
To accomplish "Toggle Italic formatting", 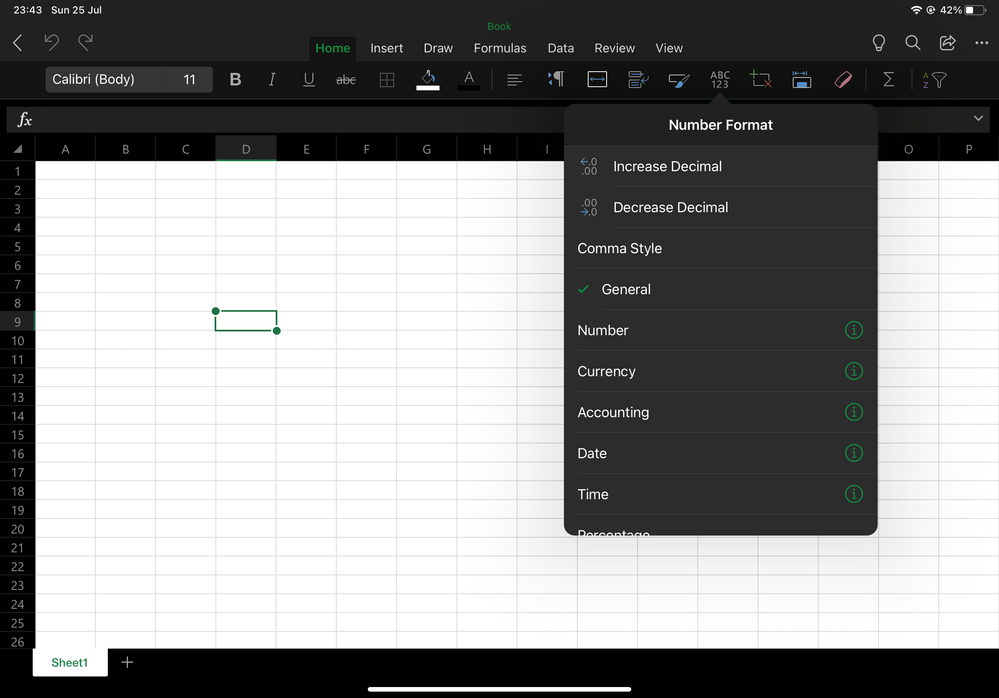I will (272, 80).
